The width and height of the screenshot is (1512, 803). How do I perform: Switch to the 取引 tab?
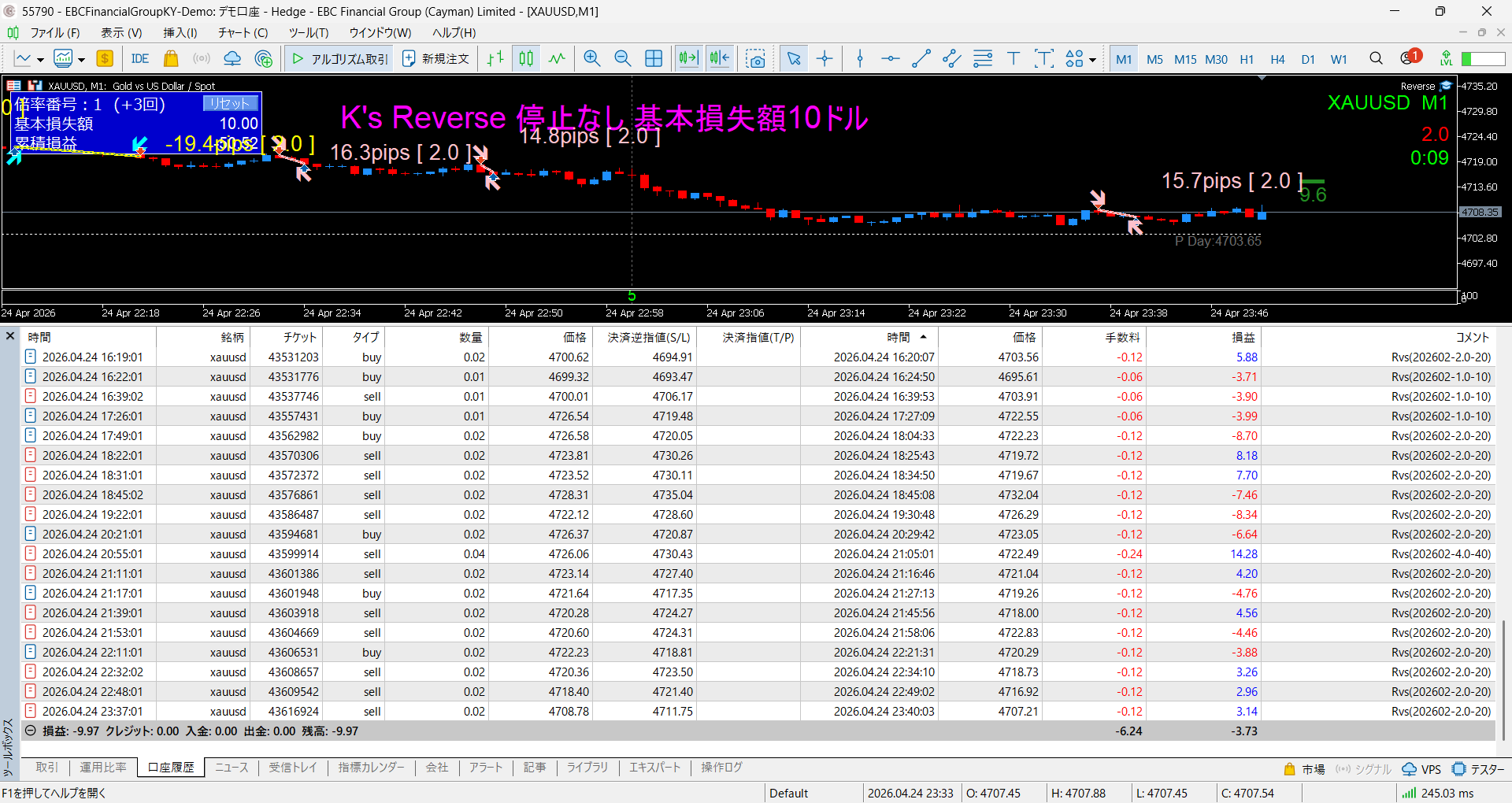[x=46, y=768]
